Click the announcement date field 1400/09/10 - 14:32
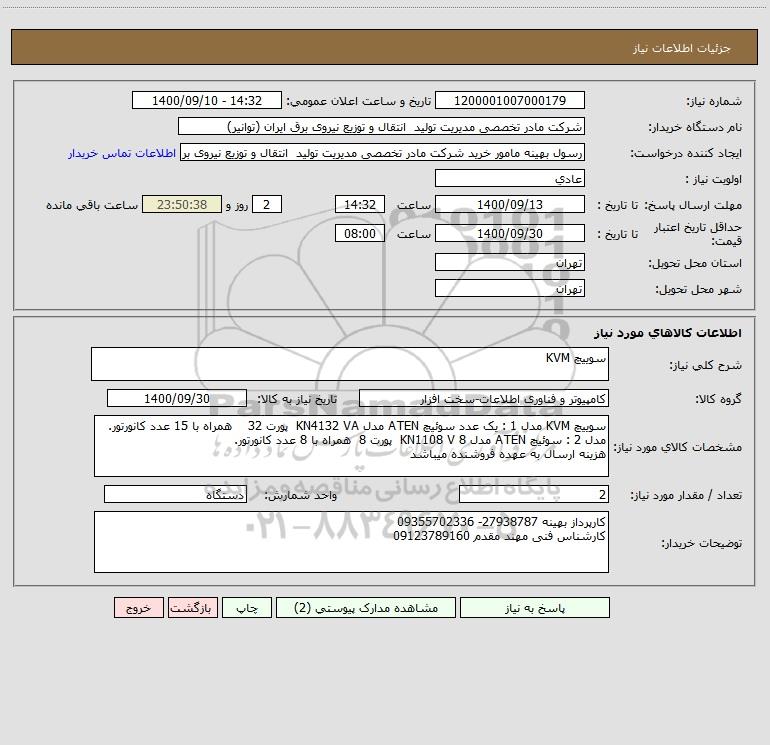Viewport: 770px width, 745px height. point(207,100)
